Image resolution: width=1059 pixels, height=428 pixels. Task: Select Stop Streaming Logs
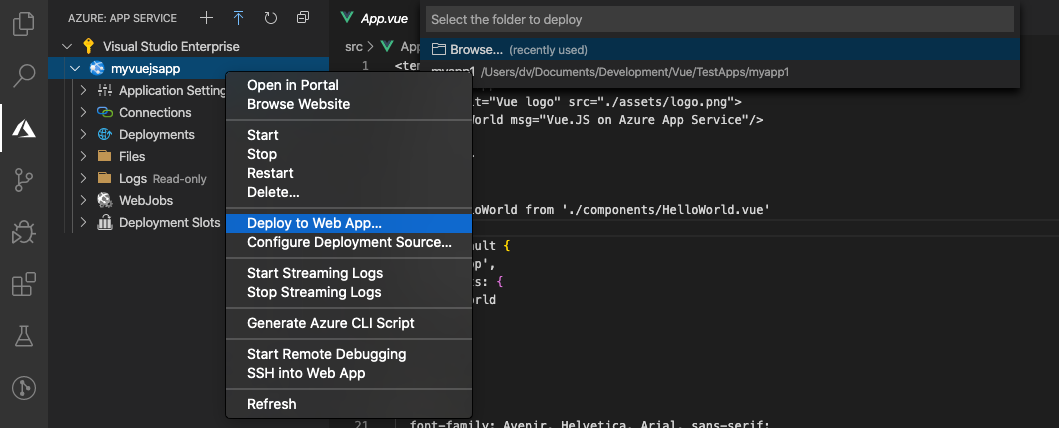click(348, 292)
